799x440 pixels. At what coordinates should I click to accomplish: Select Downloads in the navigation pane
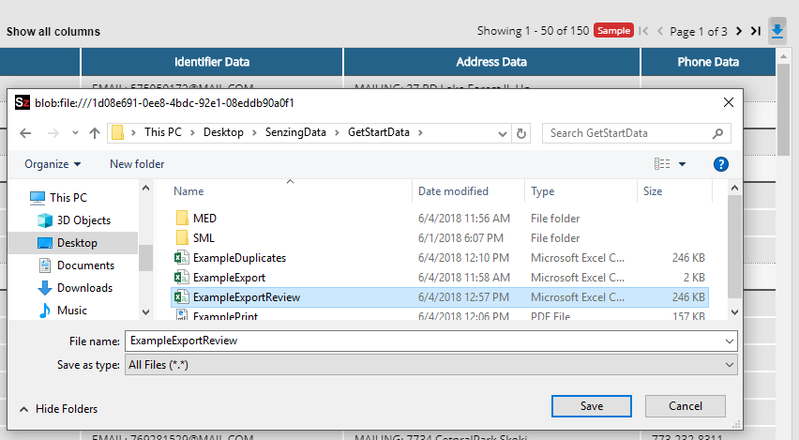84,288
